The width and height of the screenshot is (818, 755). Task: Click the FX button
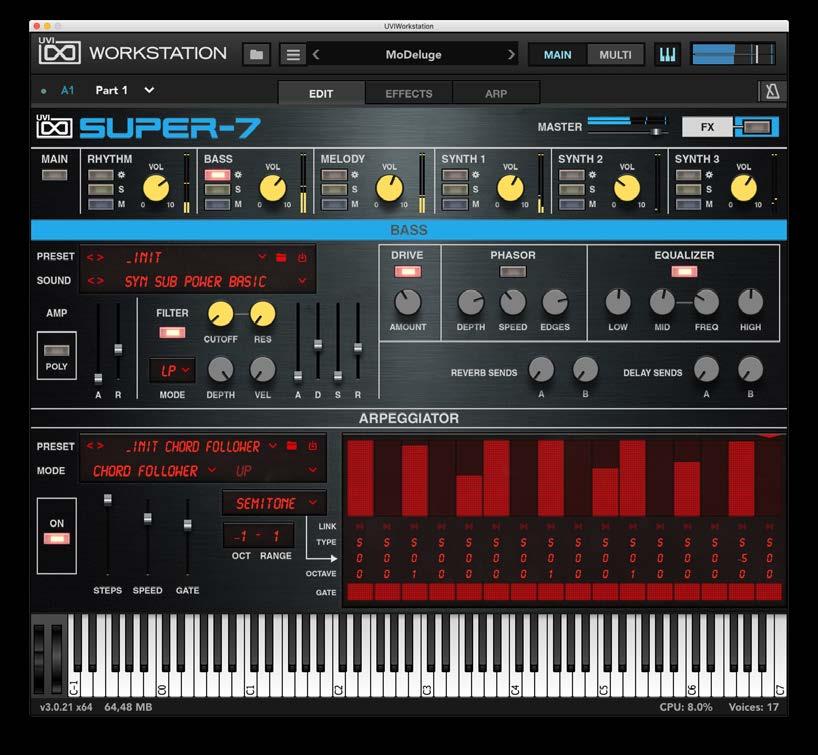(x=707, y=127)
